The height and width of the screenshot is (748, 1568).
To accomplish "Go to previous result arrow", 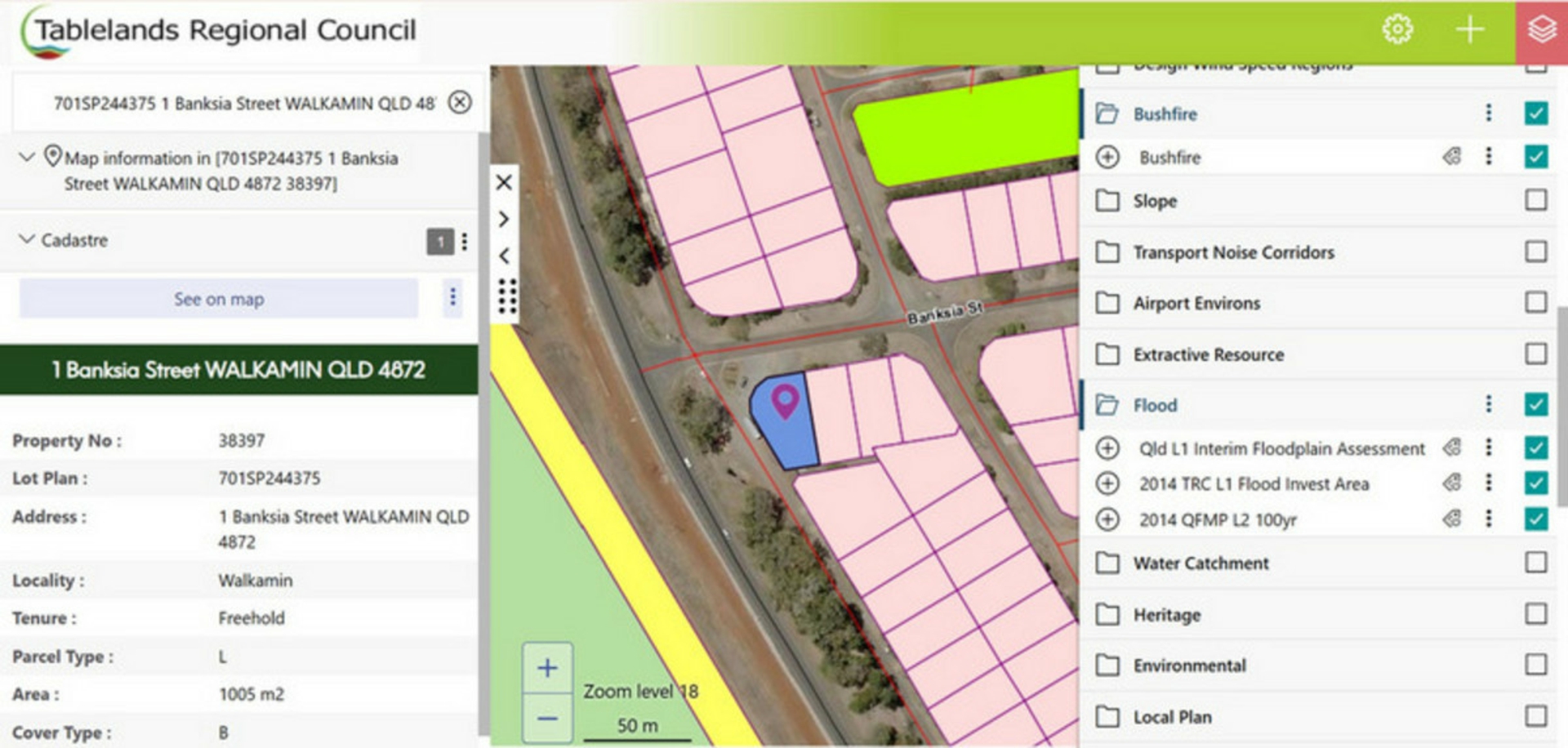I will [x=505, y=256].
